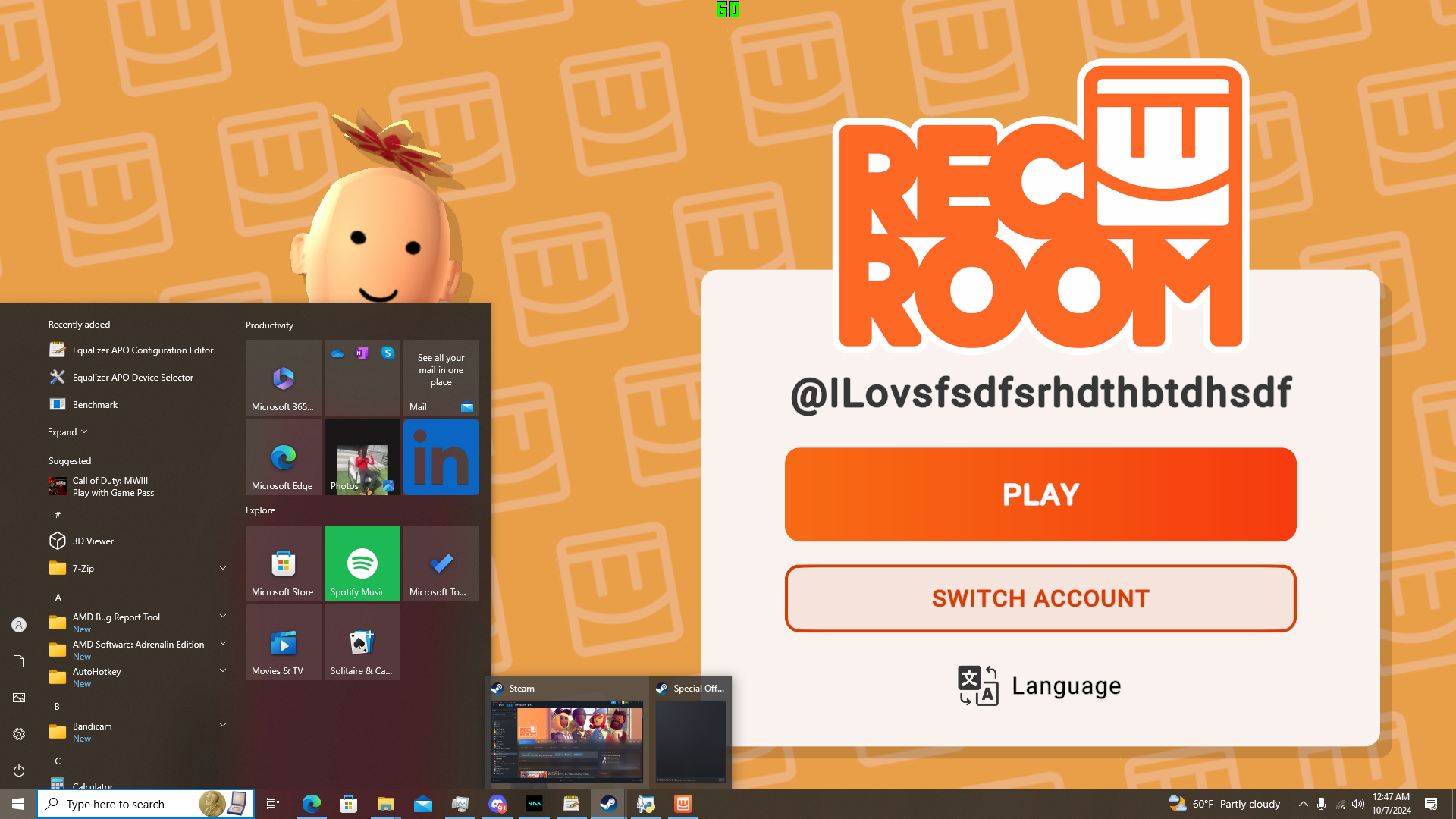The image size is (1456, 819).
Task: Launch the LinkedIn tile
Action: pyautogui.click(x=441, y=457)
